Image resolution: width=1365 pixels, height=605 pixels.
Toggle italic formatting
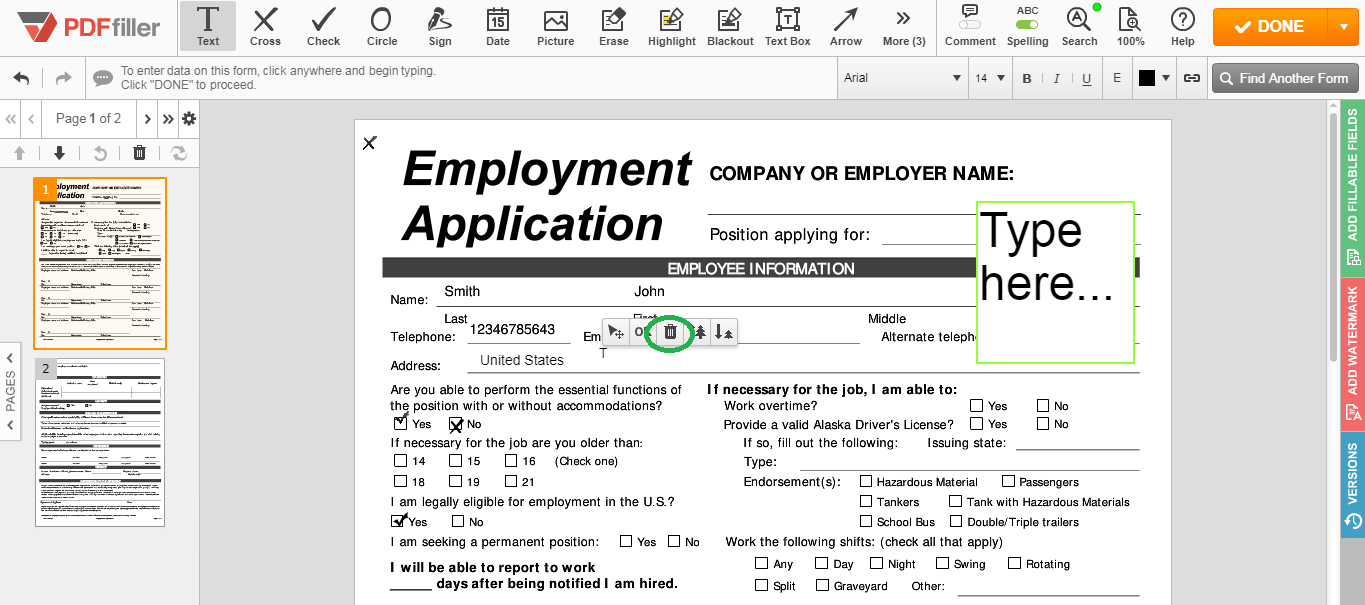coord(1057,78)
